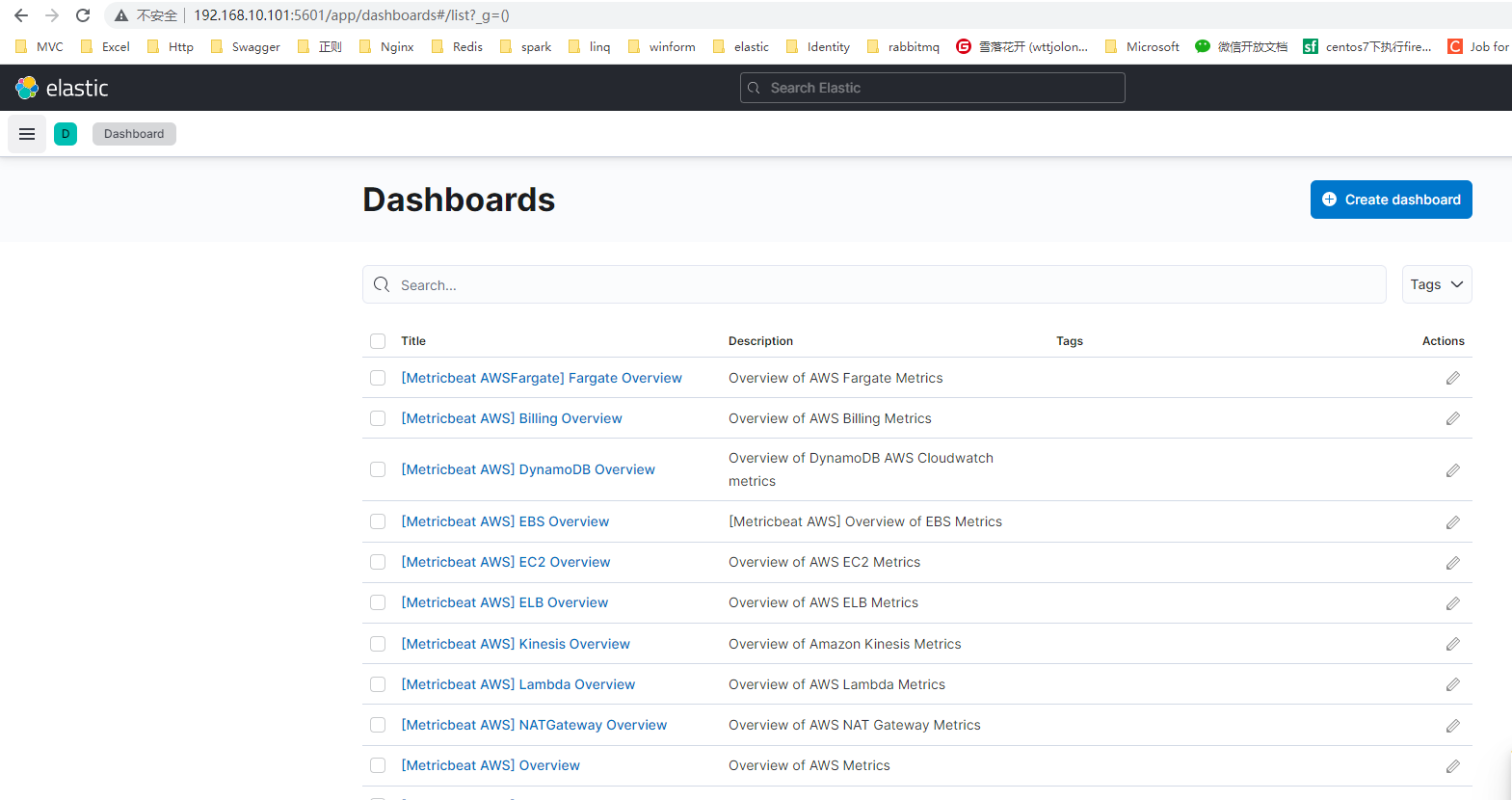
Task: Open the WeChat open docs bookmark
Action: point(1241,46)
